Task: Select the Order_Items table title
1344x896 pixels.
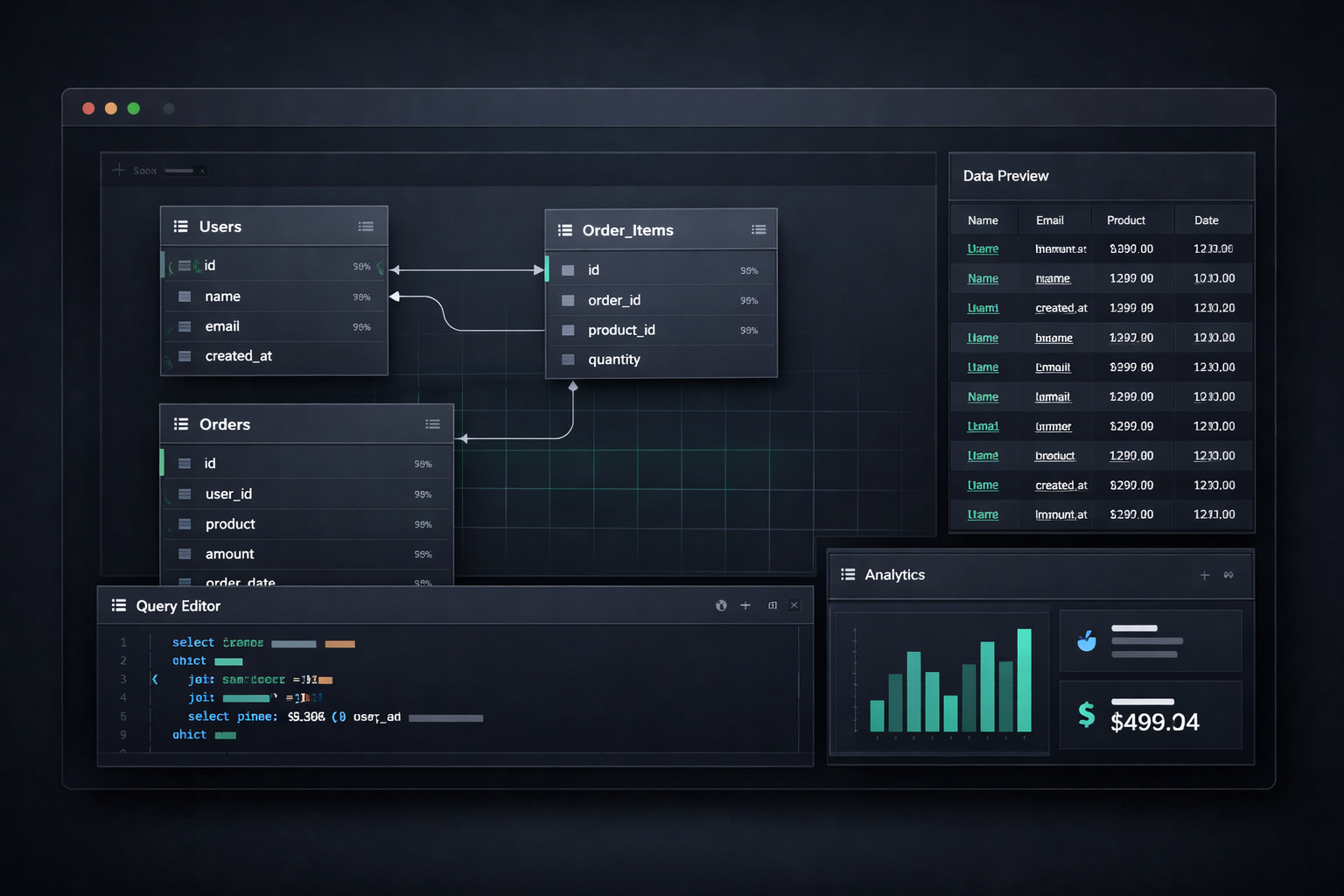Action: coord(628,230)
